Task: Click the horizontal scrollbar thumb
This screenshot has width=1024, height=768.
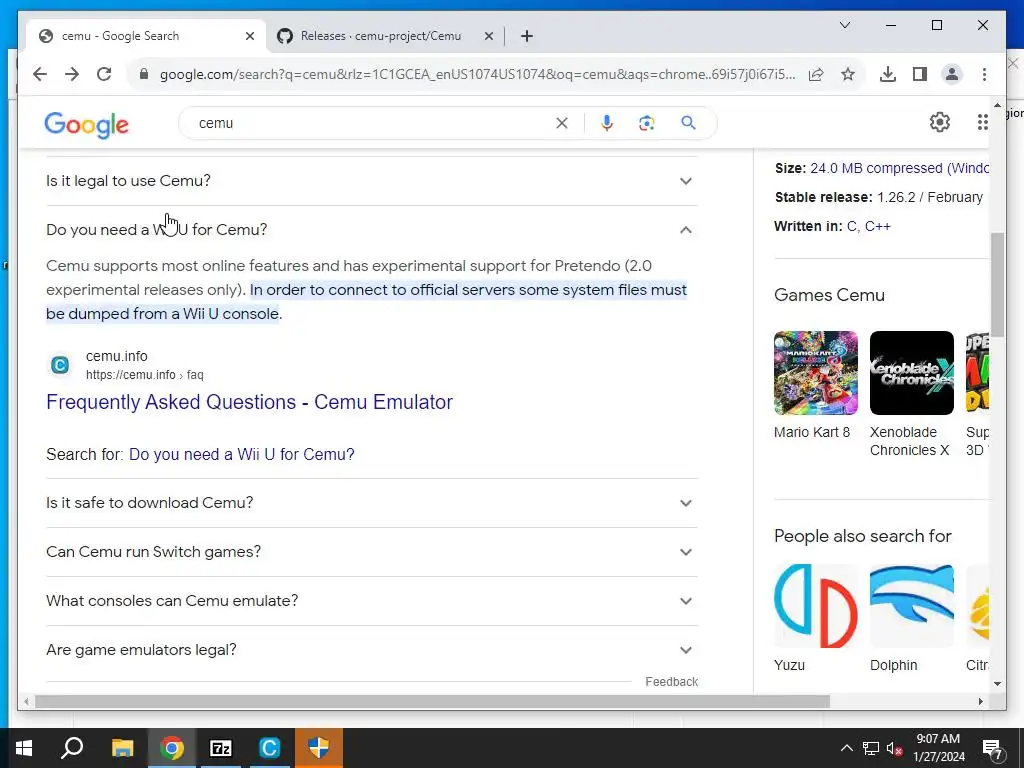Action: point(432,702)
